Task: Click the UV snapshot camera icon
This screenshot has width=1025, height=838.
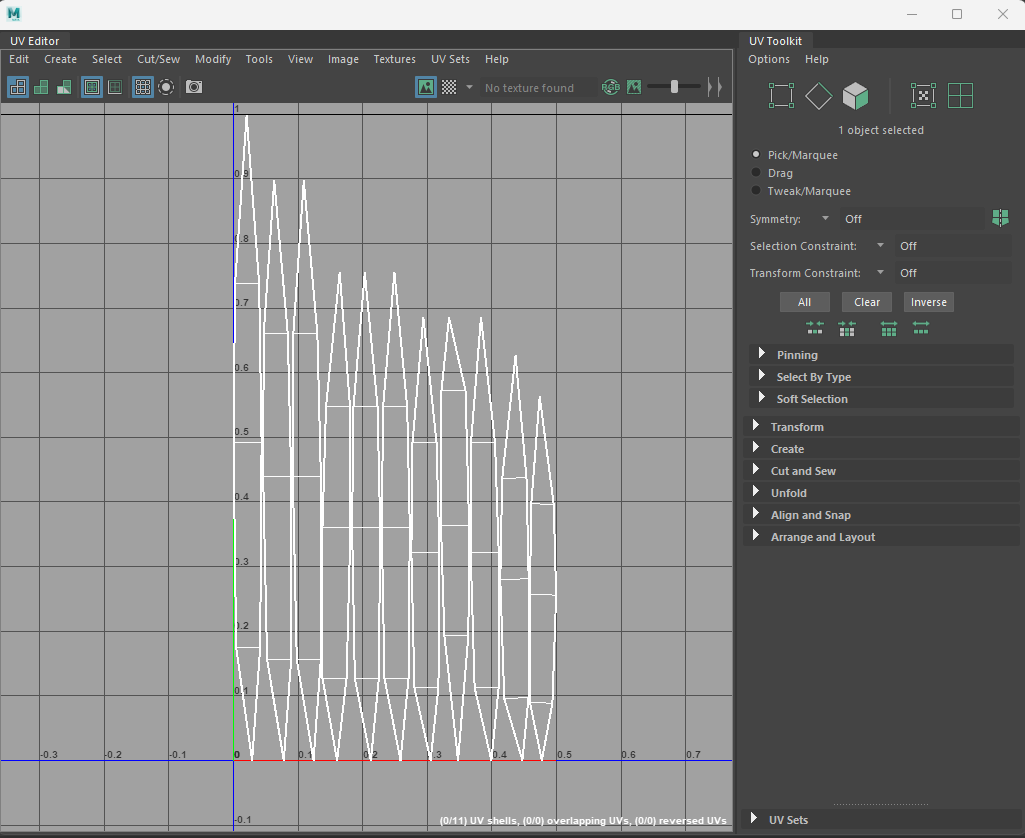Action: pos(194,87)
